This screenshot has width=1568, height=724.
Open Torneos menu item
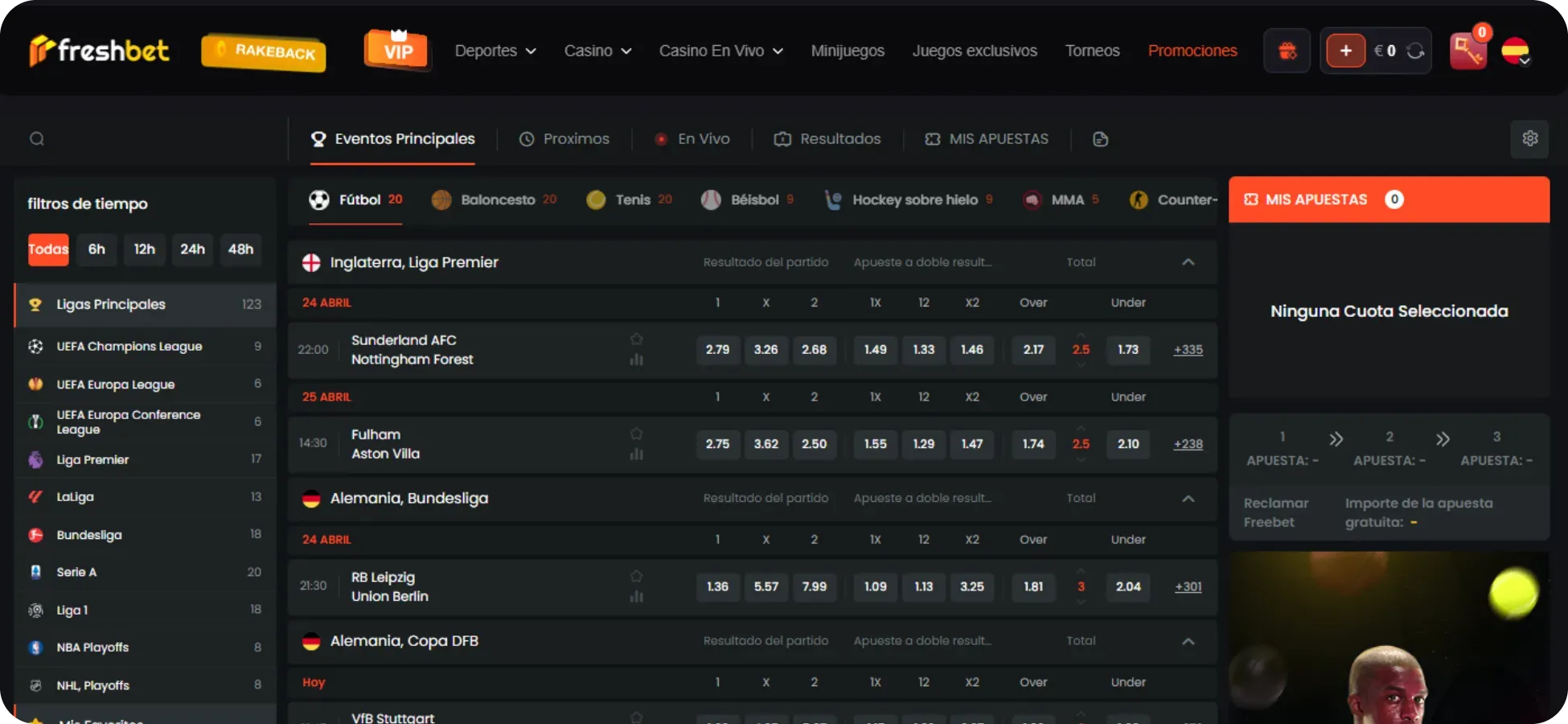(x=1092, y=51)
